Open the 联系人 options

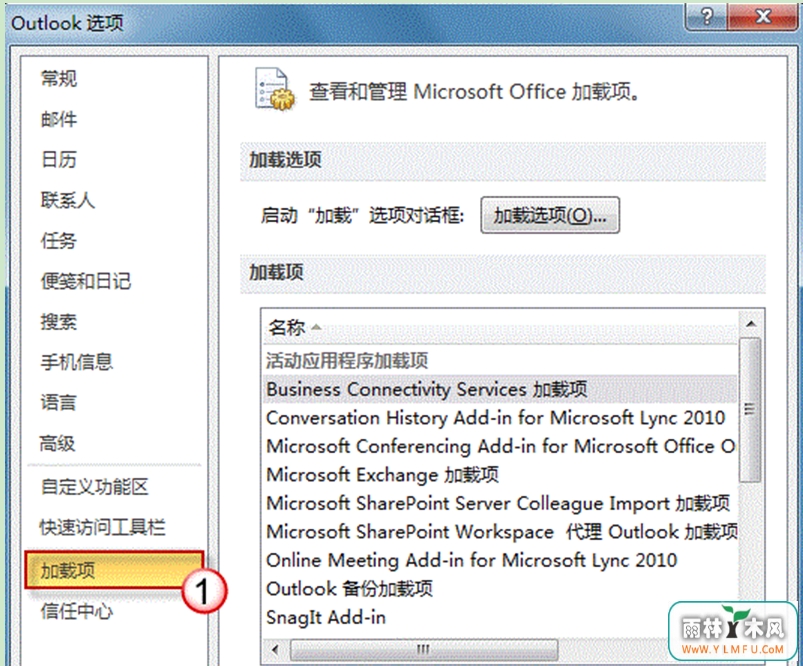click(x=68, y=200)
